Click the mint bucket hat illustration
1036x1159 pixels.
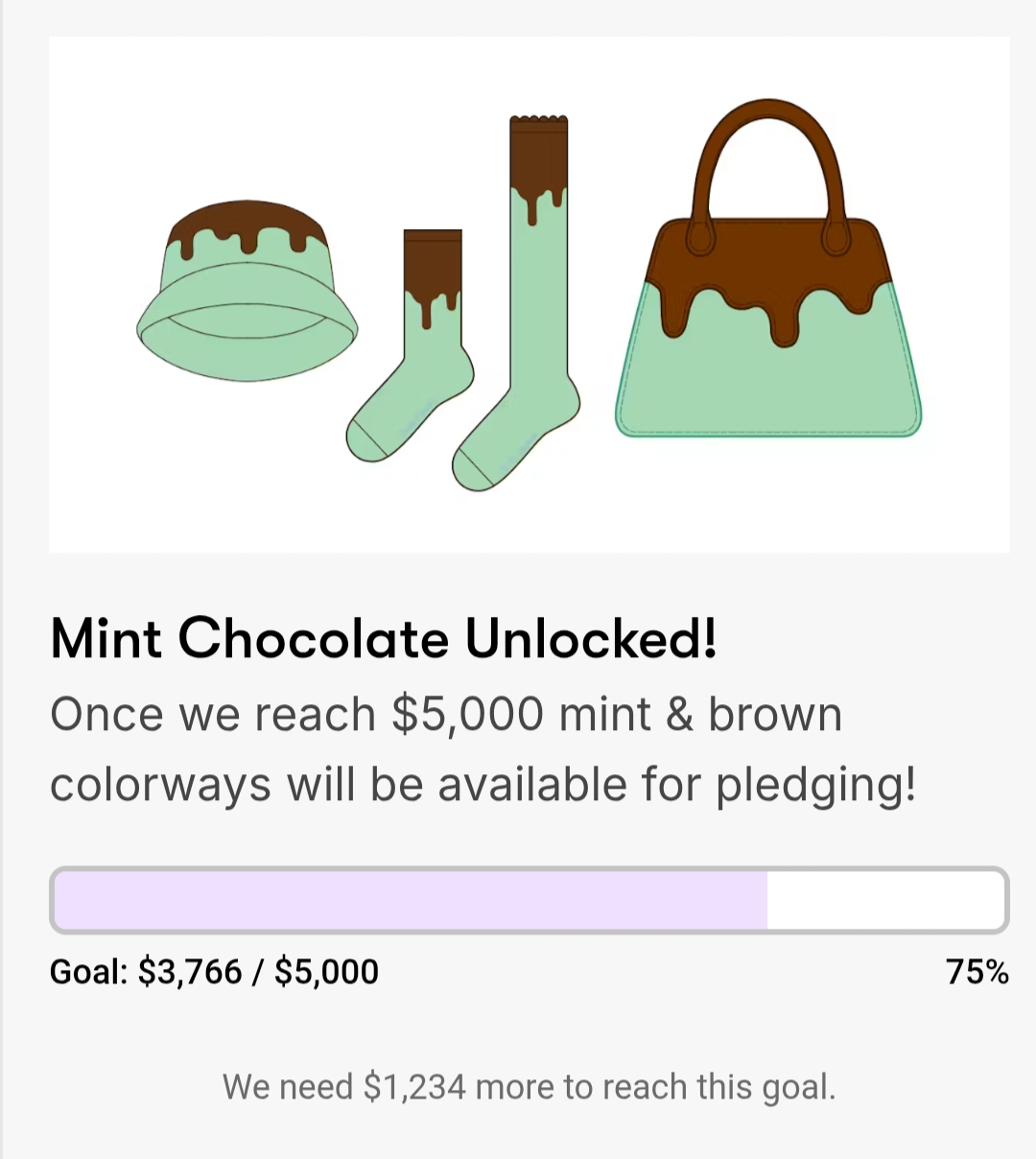[247, 293]
